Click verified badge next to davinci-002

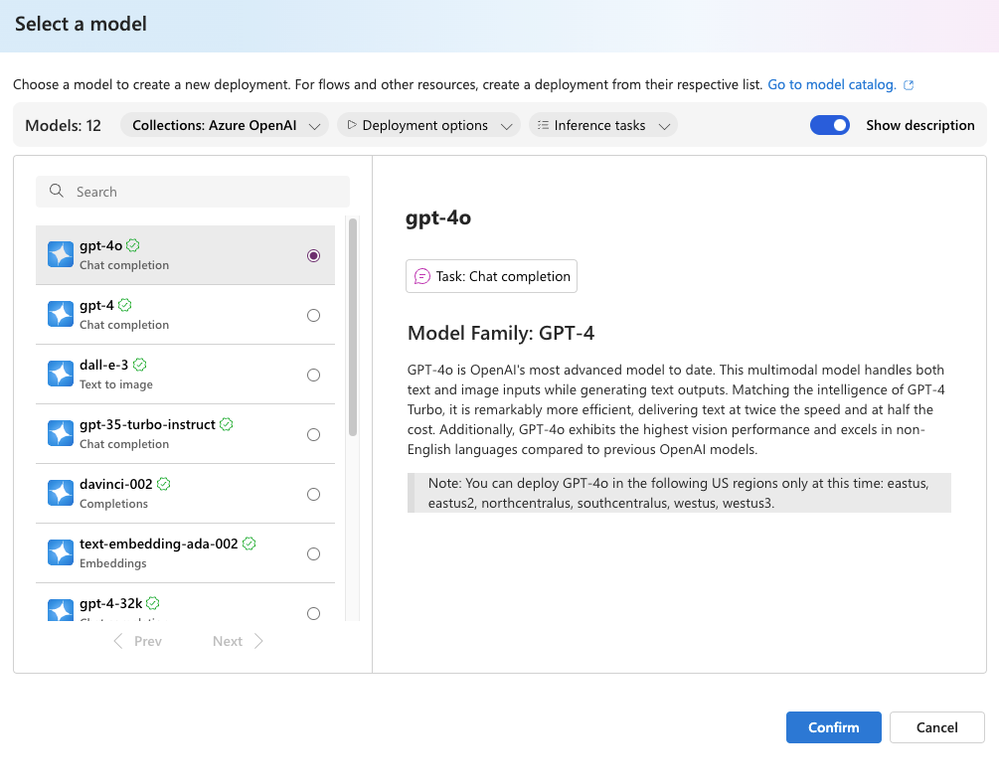coord(164,484)
